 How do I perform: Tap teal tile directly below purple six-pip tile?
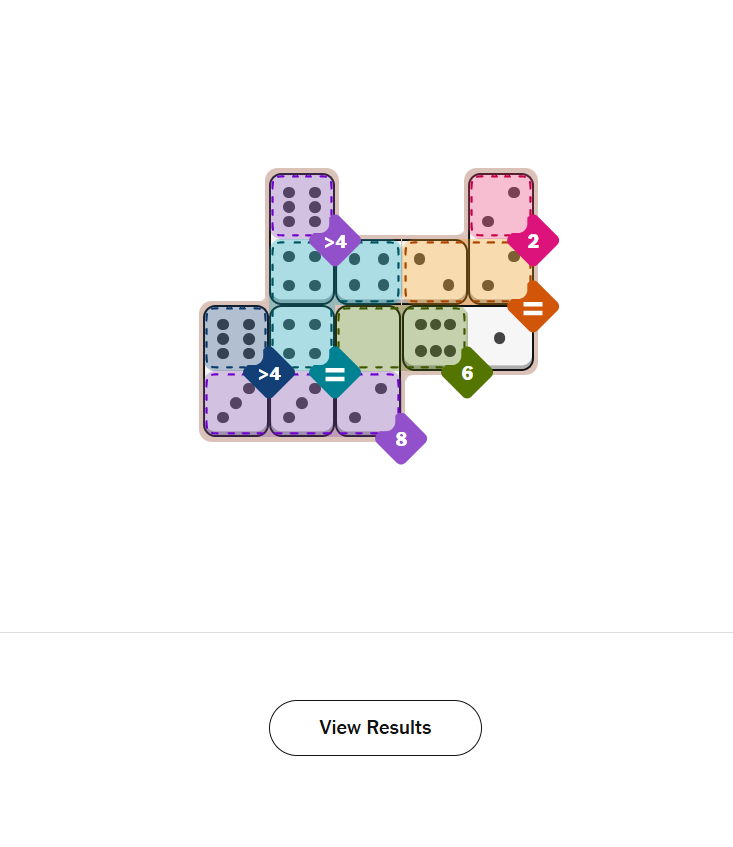(x=302, y=271)
